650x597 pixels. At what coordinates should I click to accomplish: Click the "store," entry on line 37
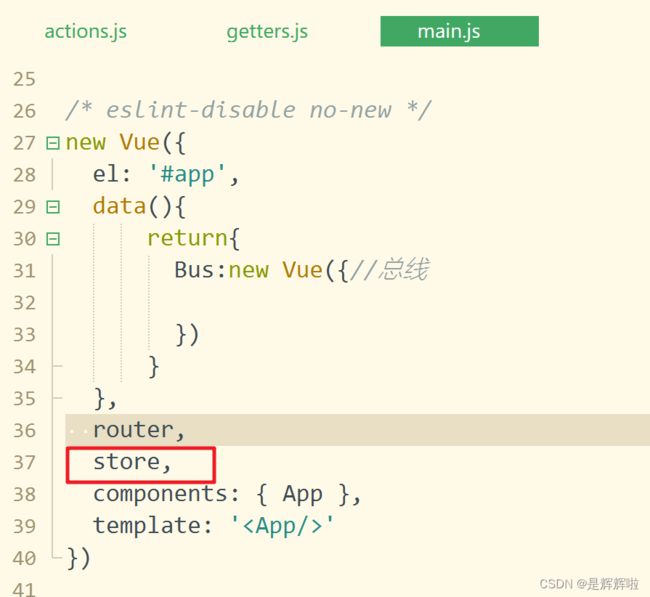(132, 462)
